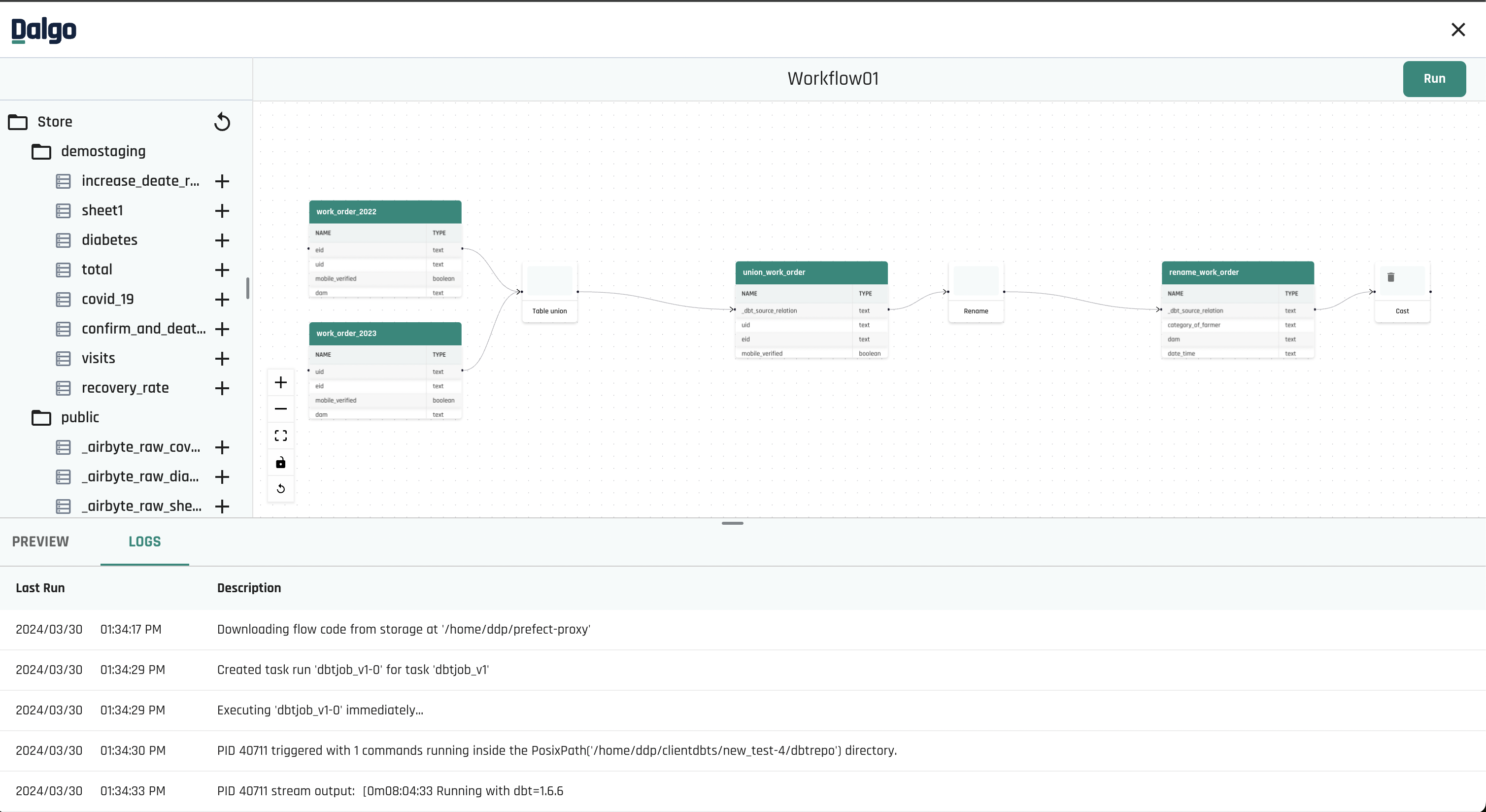Click the bottom panel resize handle
This screenshot has height=812, width=1486.
(x=733, y=523)
